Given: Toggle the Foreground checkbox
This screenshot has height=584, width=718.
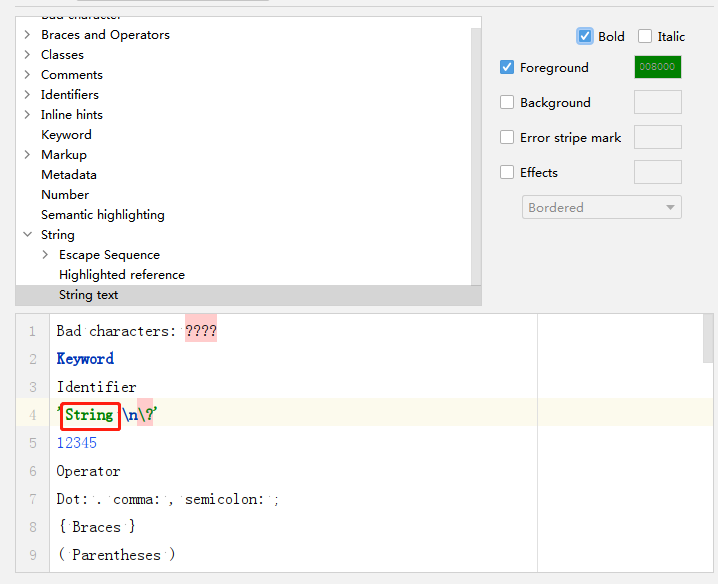Looking at the screenshot, I should pos(506,67).
